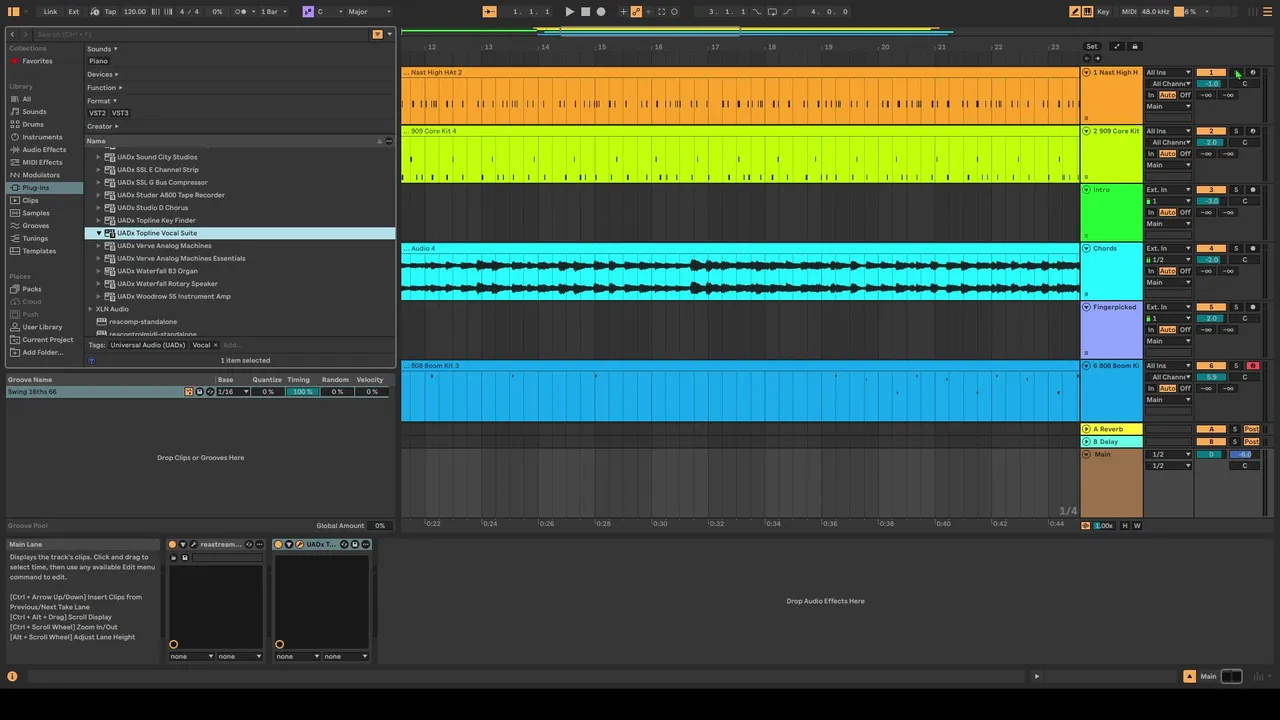This screenshot has width=1280, height=720.
Task: Click the lock envelopes icon
Action: pos(1134,46)
